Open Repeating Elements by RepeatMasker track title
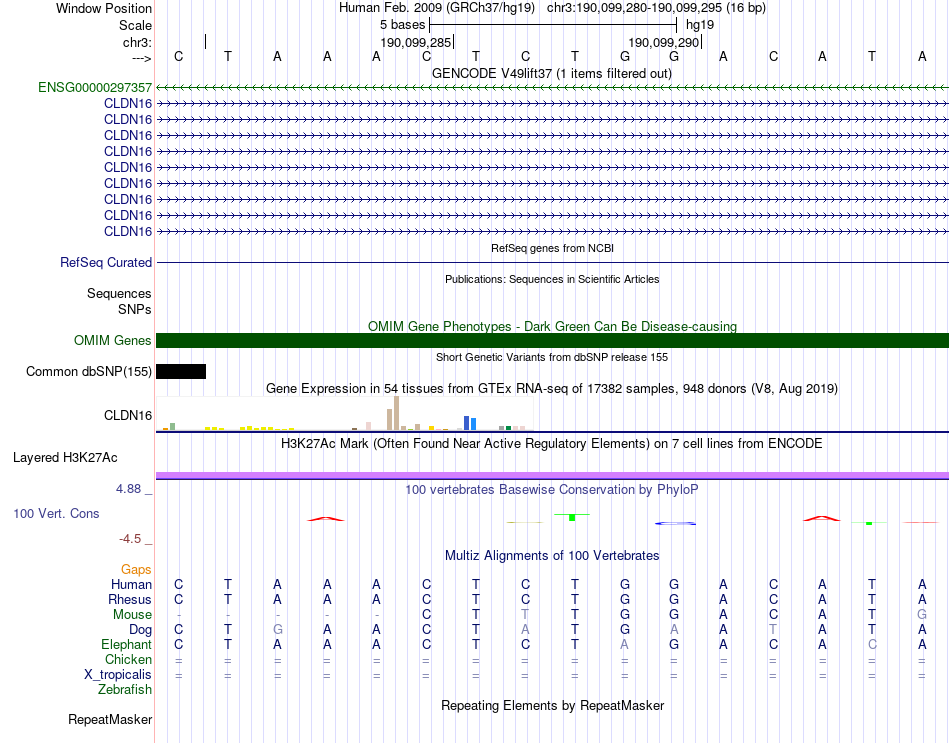 click(x=552, y=705)
